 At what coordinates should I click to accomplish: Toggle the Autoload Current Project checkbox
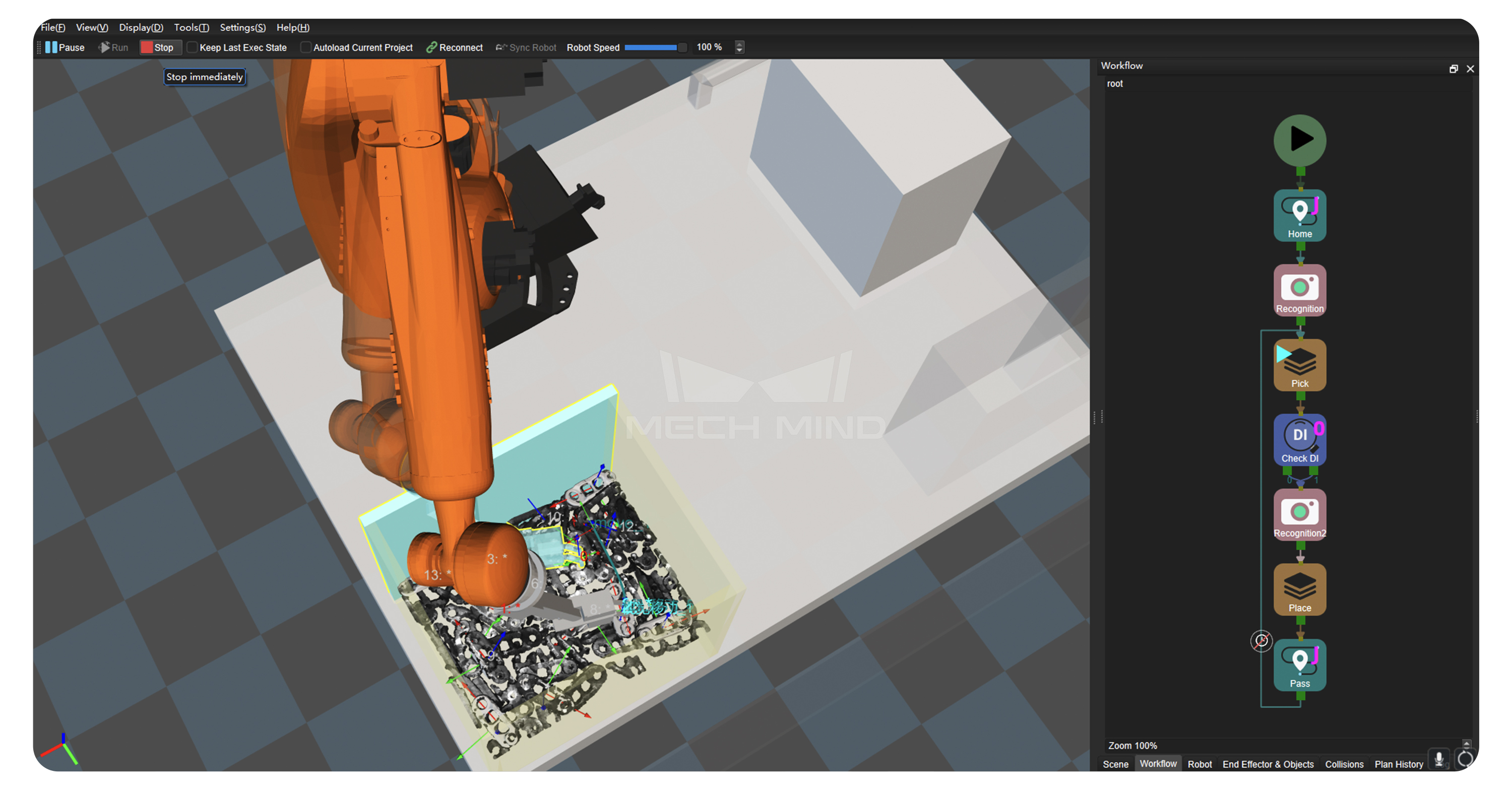pyautogui.click(x=305, y=47)
